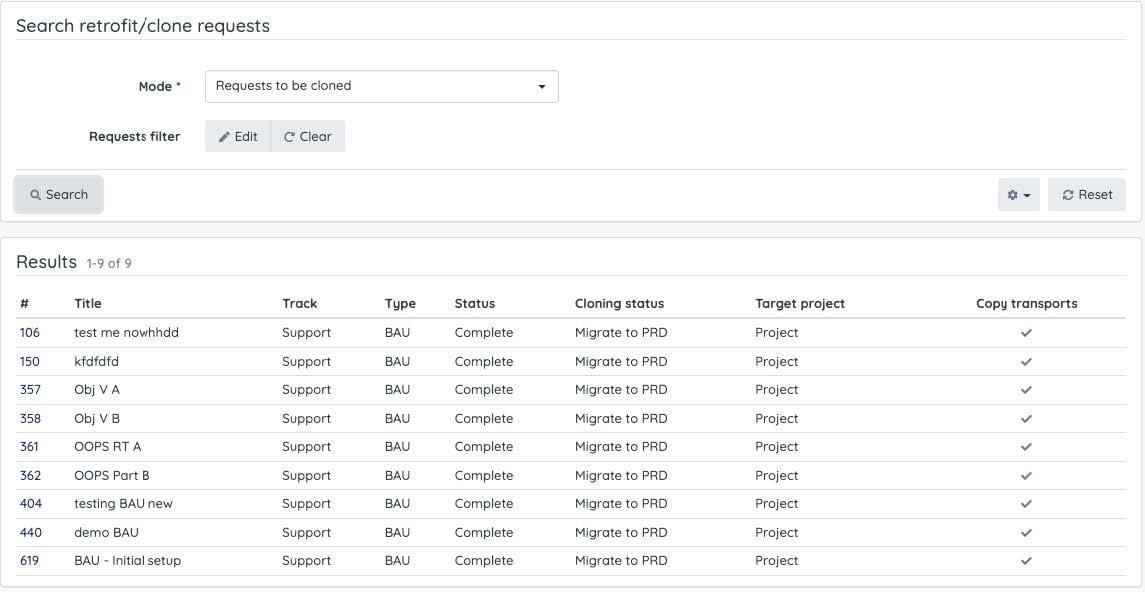Open the Mode dropdown showing Requests to be cloned

381,86
